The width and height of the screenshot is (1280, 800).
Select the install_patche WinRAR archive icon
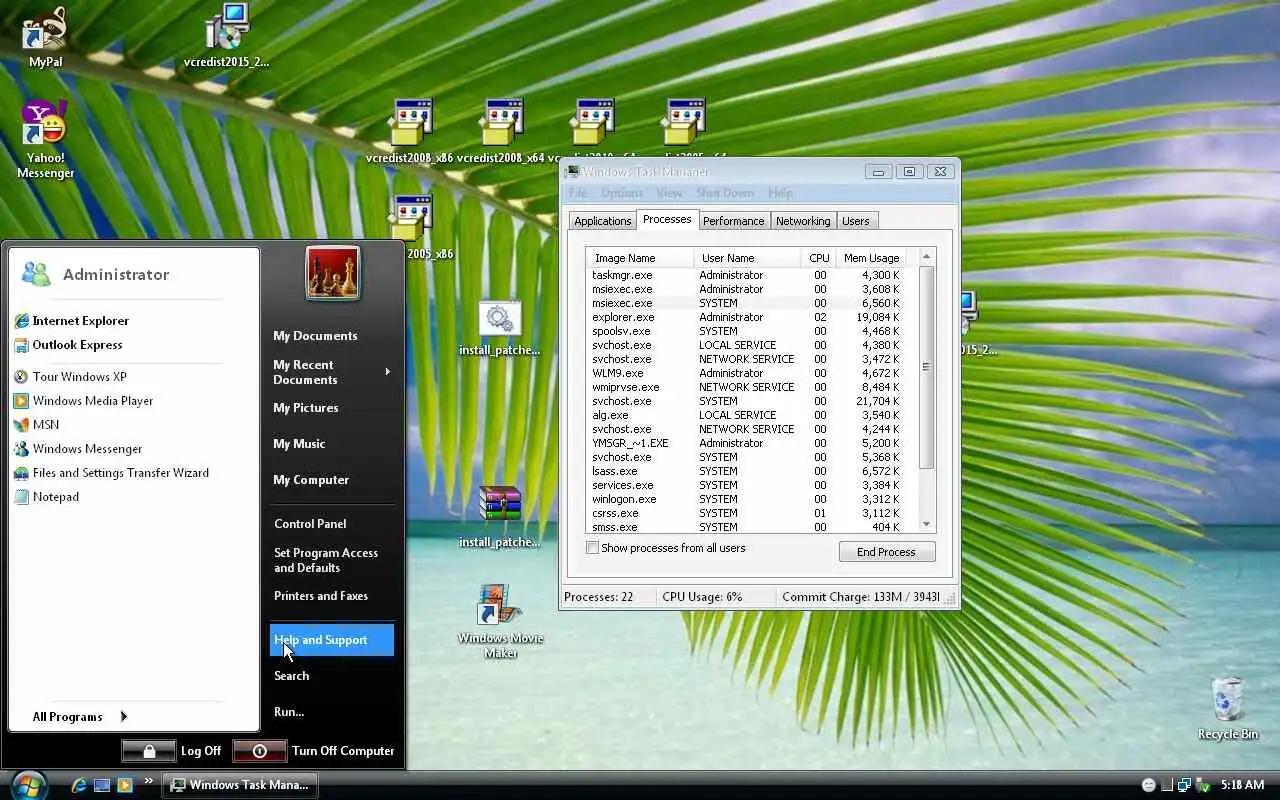click(499, 517)
